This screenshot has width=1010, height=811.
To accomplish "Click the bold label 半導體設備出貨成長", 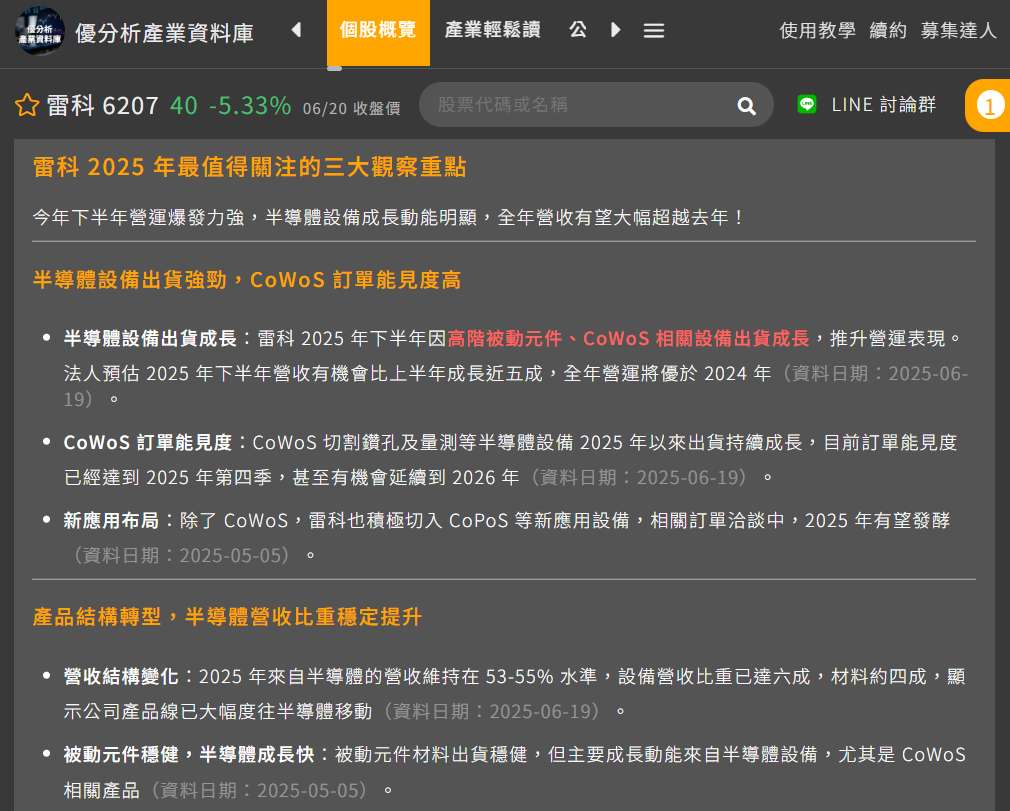I will [150, 338].
